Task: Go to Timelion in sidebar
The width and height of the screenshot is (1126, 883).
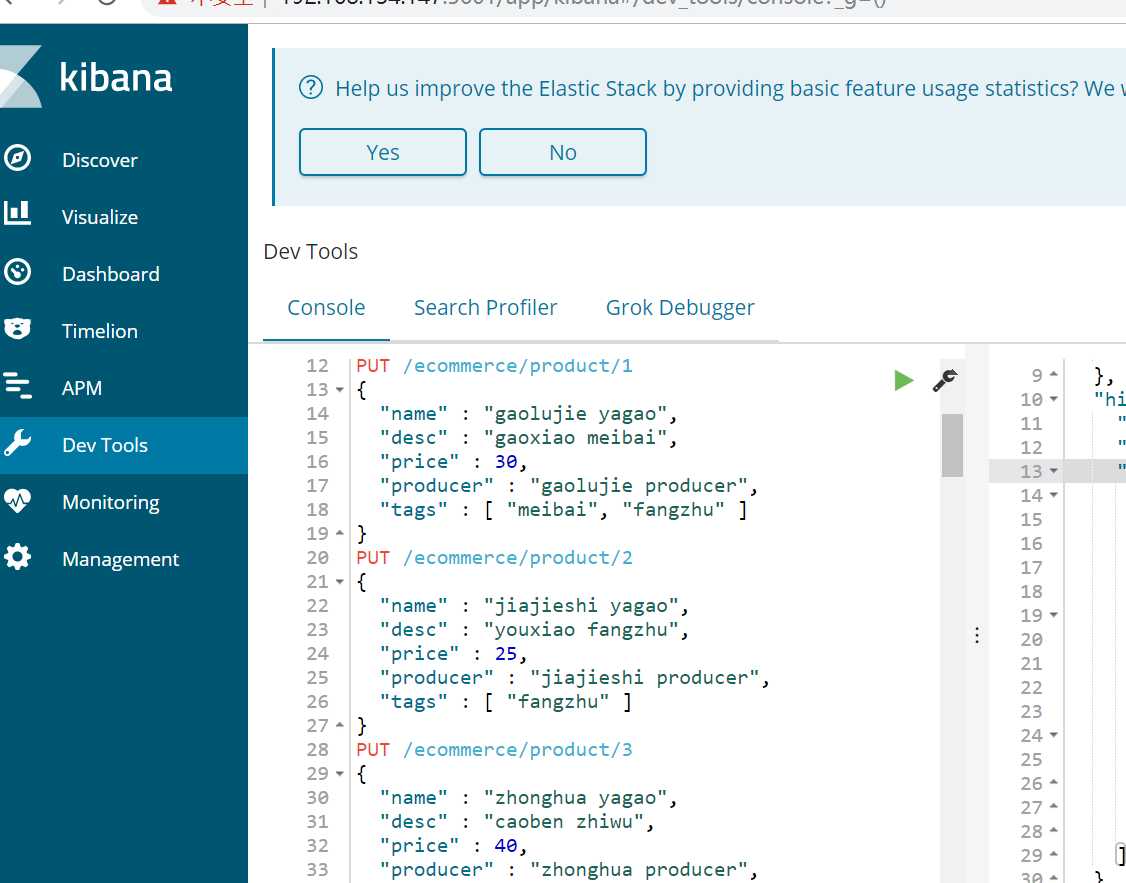Action: [x=100, y=331]
